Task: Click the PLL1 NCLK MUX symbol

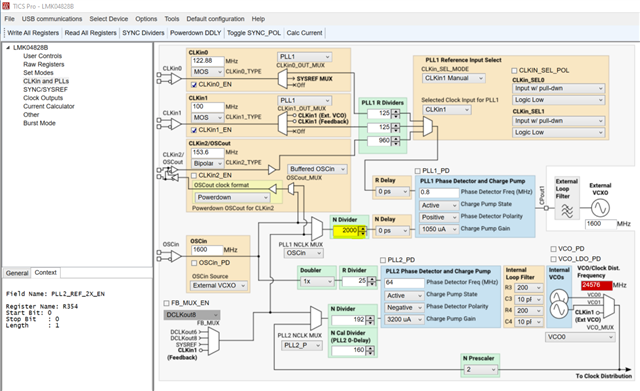Action: pos(316,229)
